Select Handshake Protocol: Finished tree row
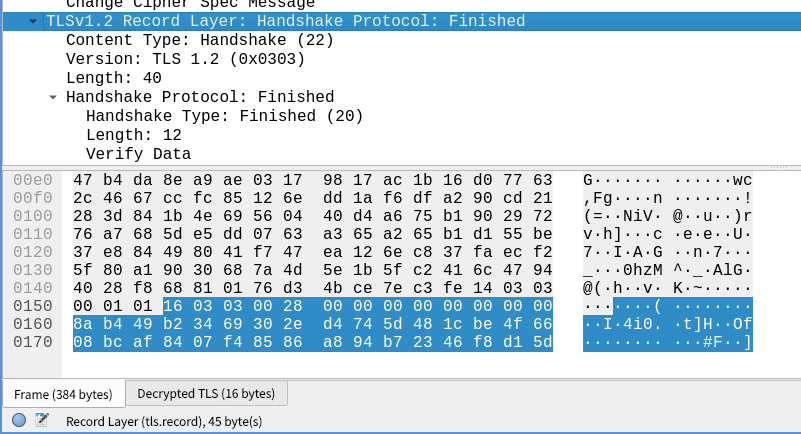Image resolution: width=801 pixels, height=434 pixels. coord(200,97)
